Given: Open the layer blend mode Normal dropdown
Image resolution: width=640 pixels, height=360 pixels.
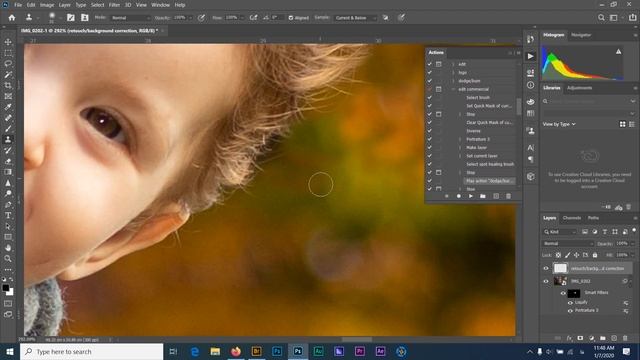Looking at the screenshot, I should click(568, 244).
